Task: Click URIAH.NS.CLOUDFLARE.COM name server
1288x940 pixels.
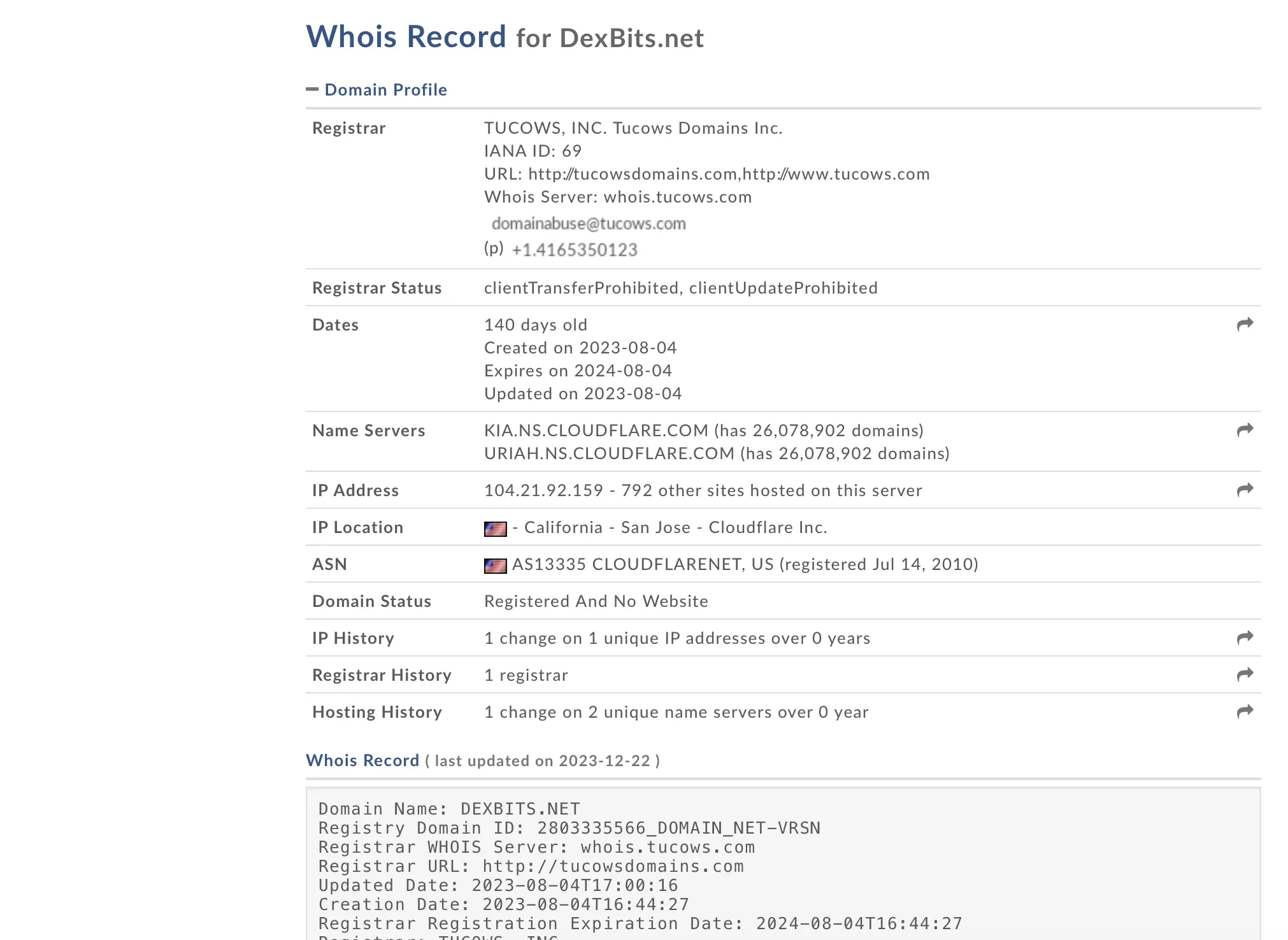Action: click(x=609, y=453)
